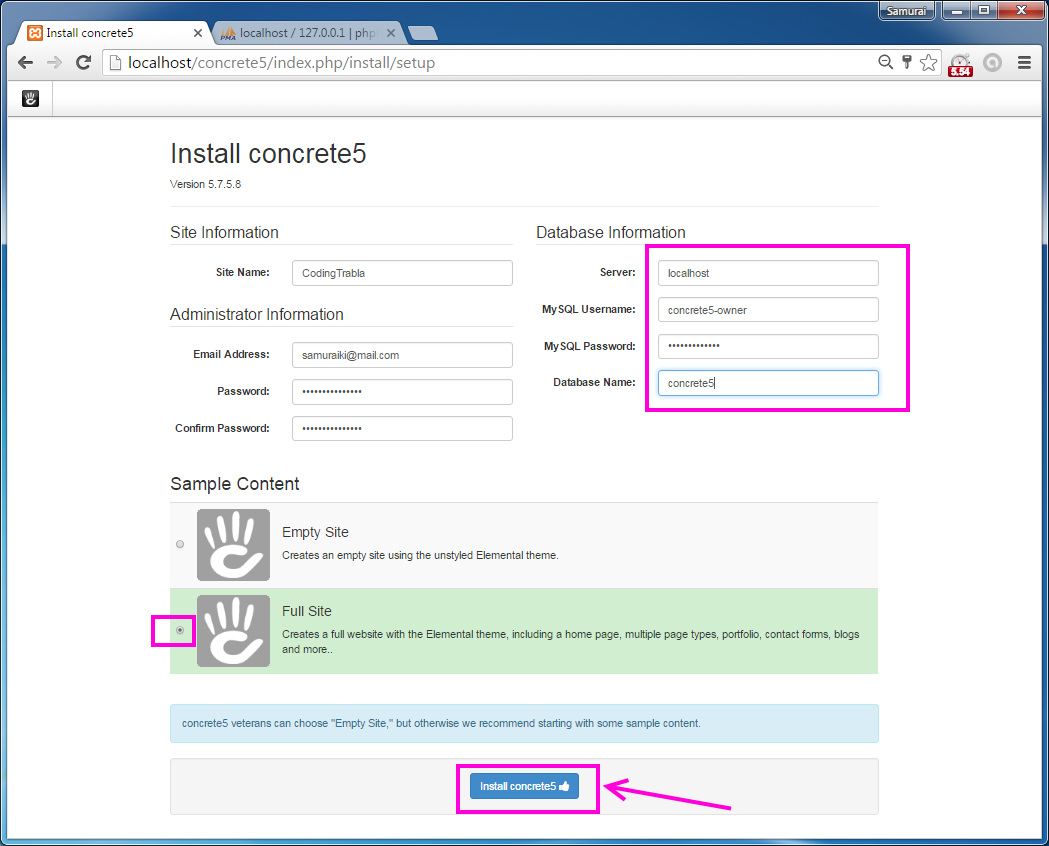This screenshot has height=846, width=1049.
Task: Reload the page with the refresh icon
Action: [84, 63]
